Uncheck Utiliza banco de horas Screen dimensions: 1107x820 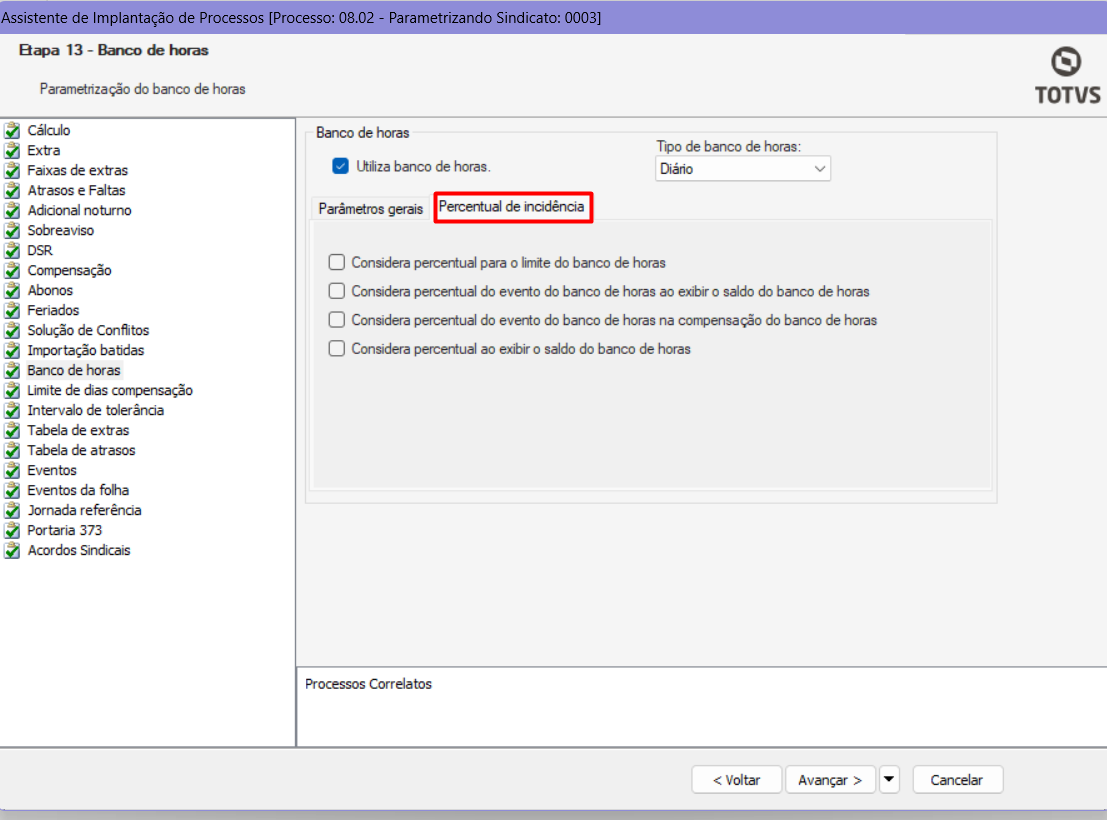(x=340, y=167)
